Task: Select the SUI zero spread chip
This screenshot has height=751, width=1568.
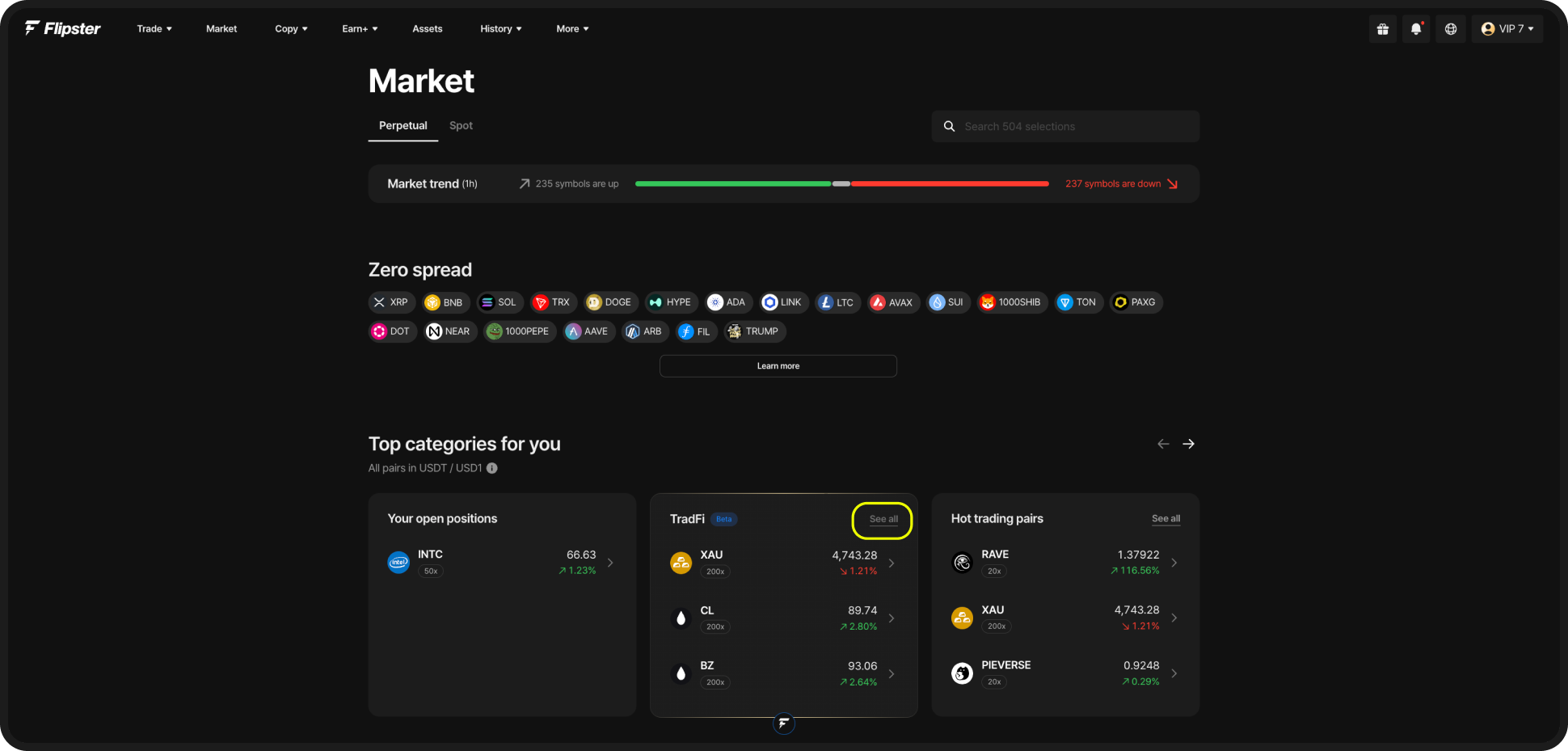Action: pos(948,302)
